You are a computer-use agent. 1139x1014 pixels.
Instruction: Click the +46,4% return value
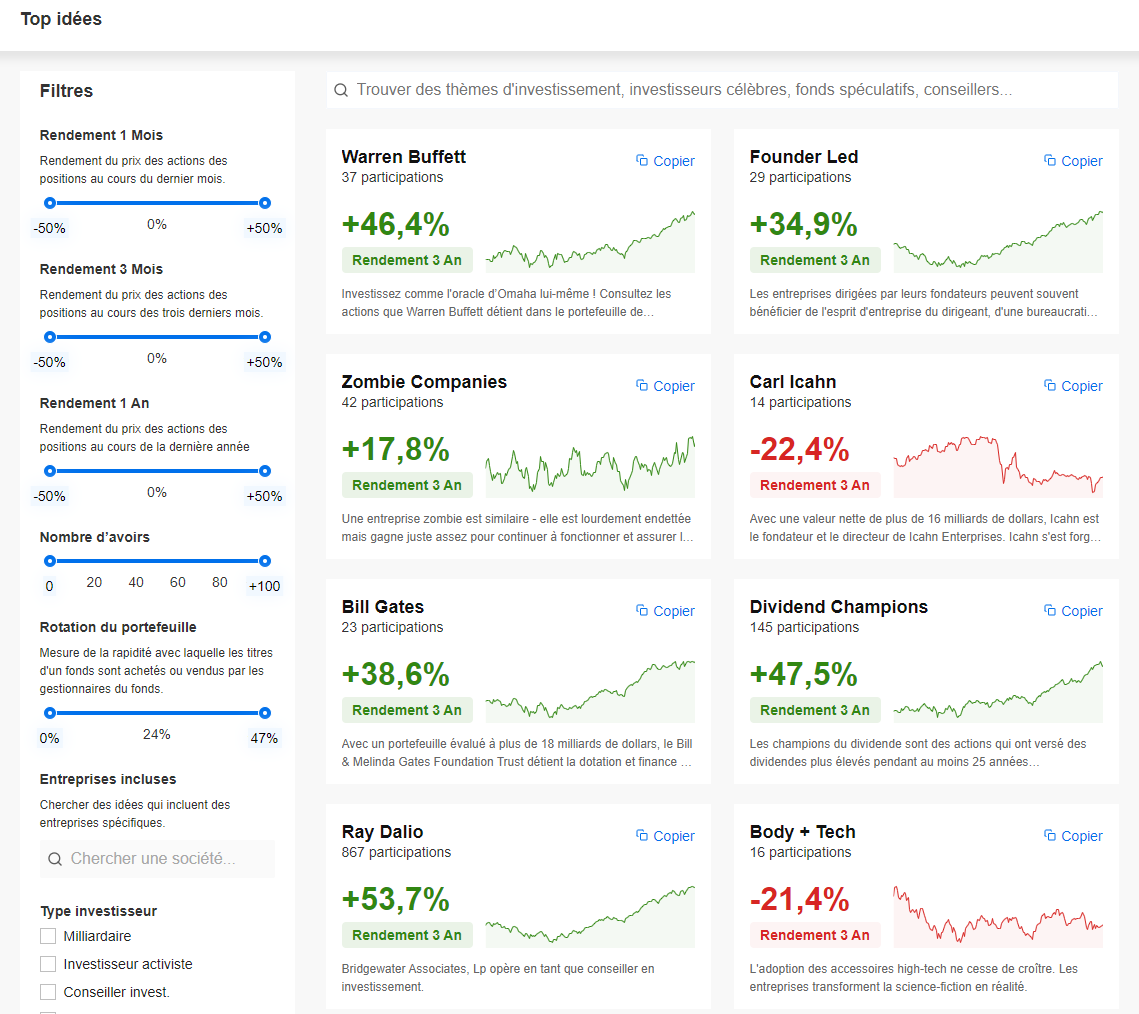[x=396, y=224]
